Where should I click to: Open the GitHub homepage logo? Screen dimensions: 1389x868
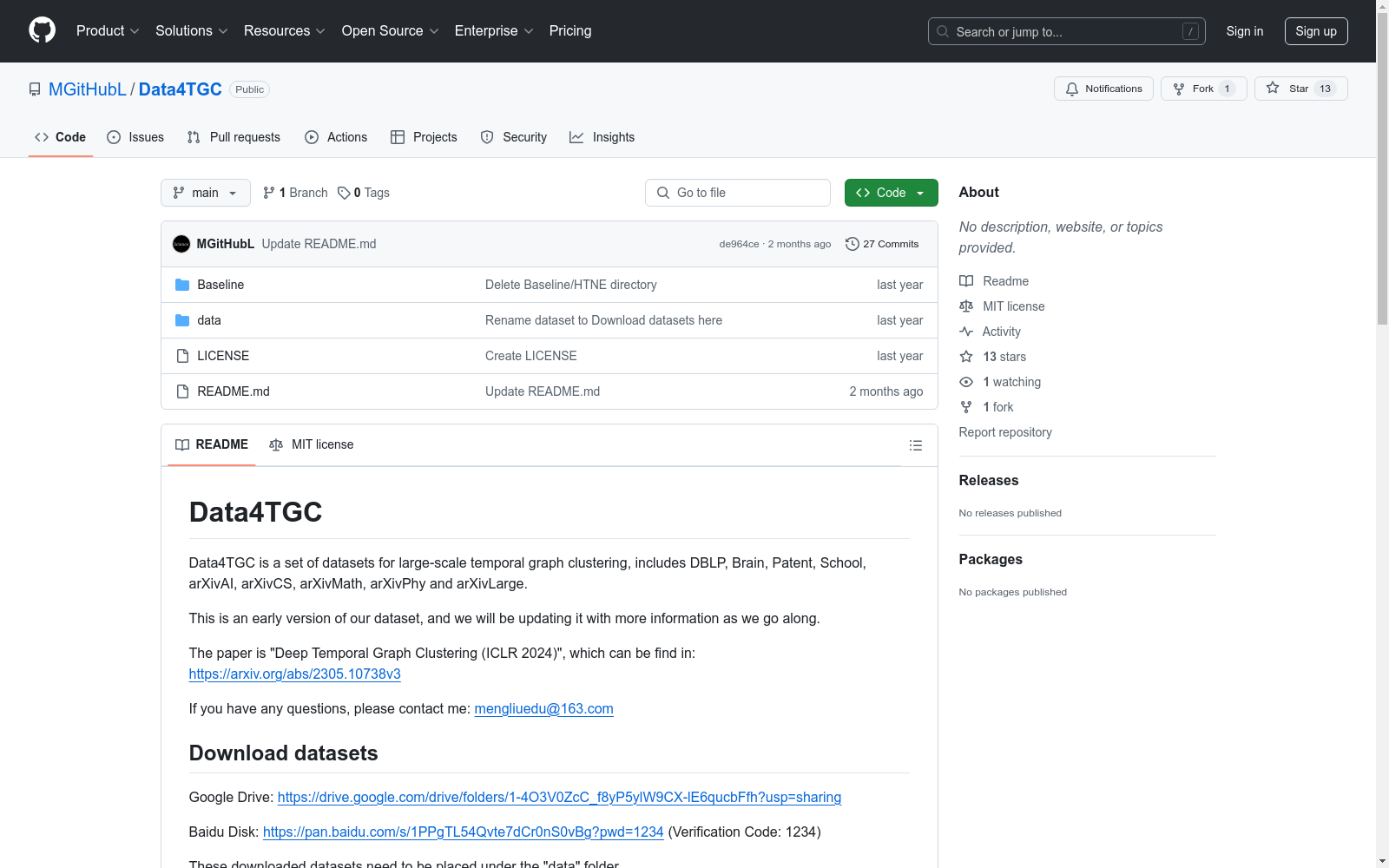[x=42, y=30]
